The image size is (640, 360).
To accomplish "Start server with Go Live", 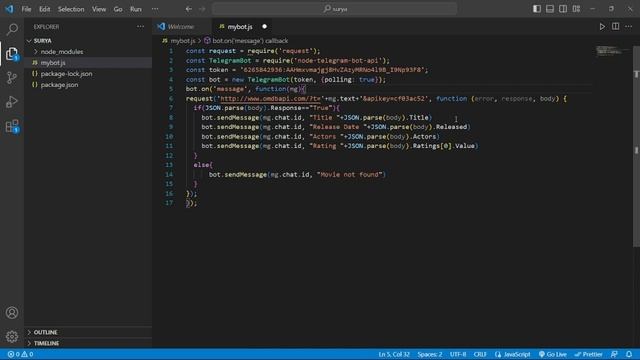I will (553, 354).
